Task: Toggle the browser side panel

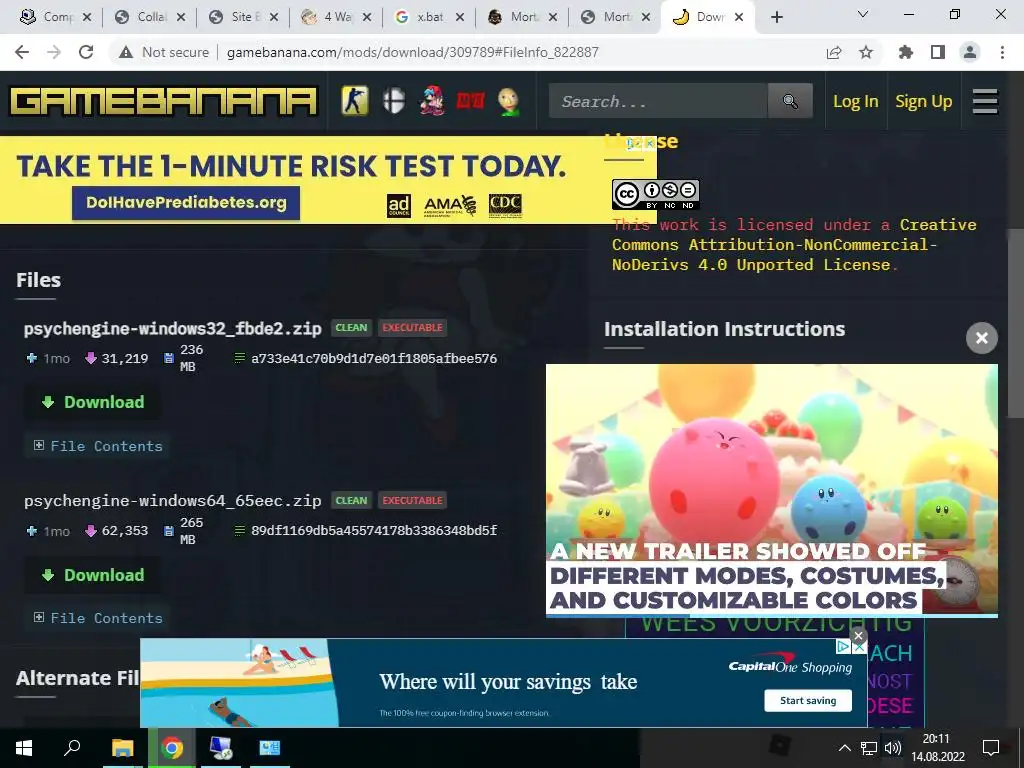Action: pyautogui.click(x=938, y=52)
